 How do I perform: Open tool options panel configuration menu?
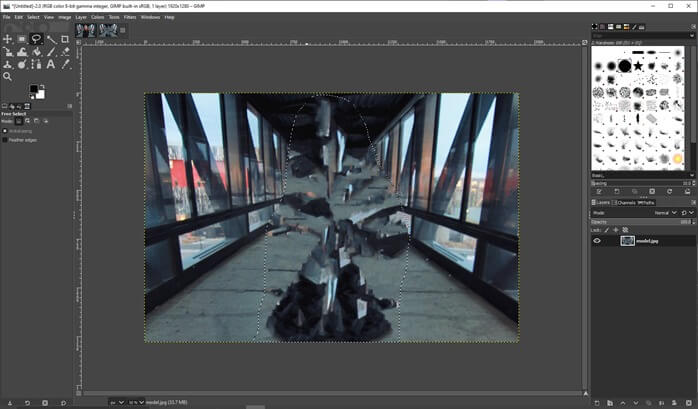(69, 106)
